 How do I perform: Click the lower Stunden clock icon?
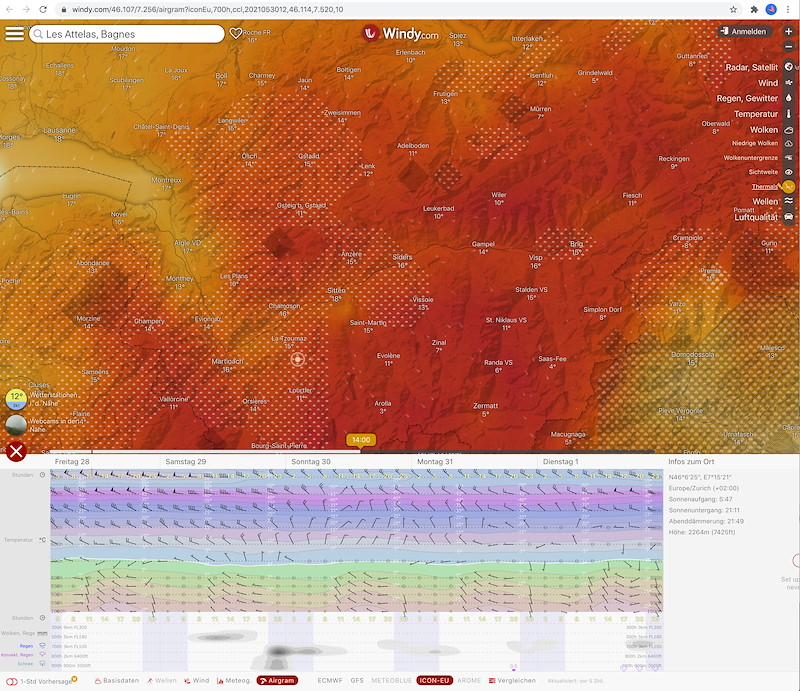[x=42, y=618]
